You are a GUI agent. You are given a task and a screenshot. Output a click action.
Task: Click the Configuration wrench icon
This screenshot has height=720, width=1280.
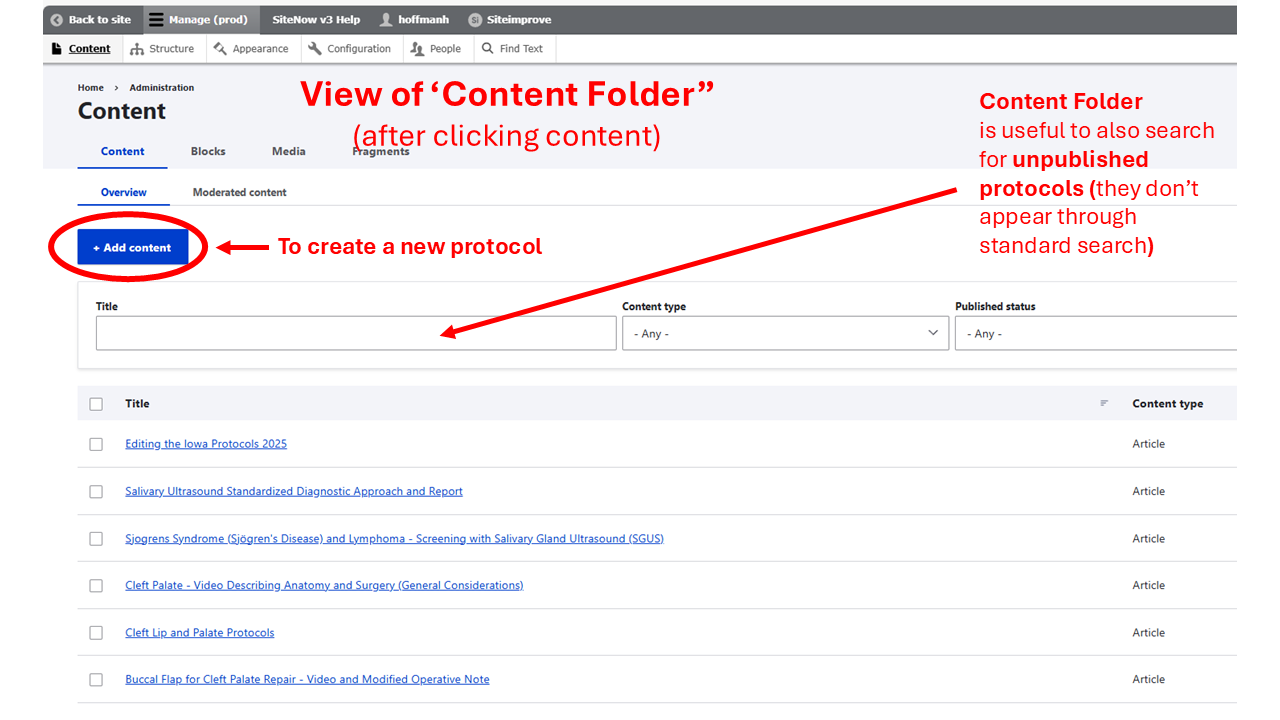coord(315,48)
